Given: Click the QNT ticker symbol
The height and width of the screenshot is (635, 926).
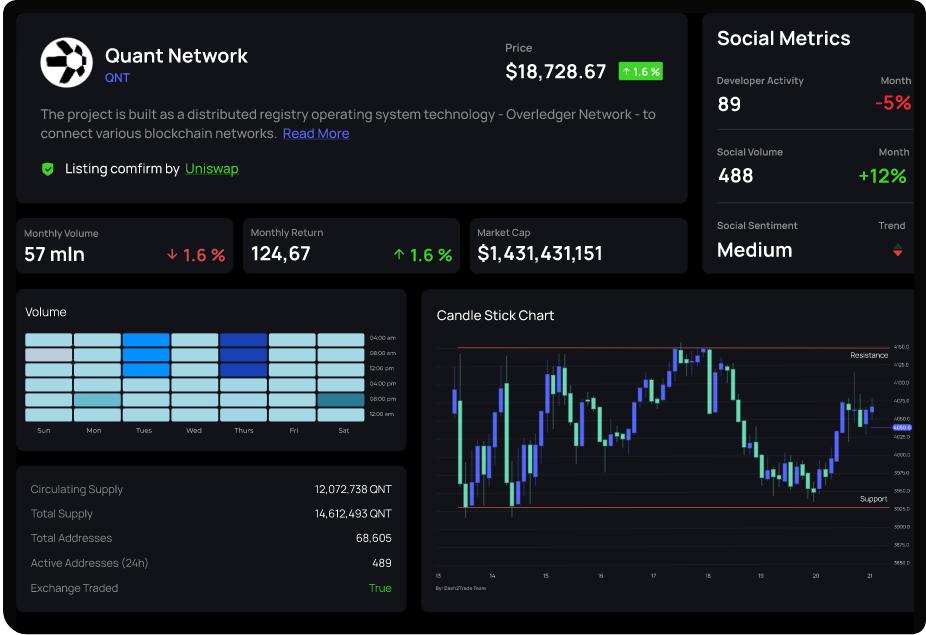Looking at the screenshot, I should [x=117, y=78].
